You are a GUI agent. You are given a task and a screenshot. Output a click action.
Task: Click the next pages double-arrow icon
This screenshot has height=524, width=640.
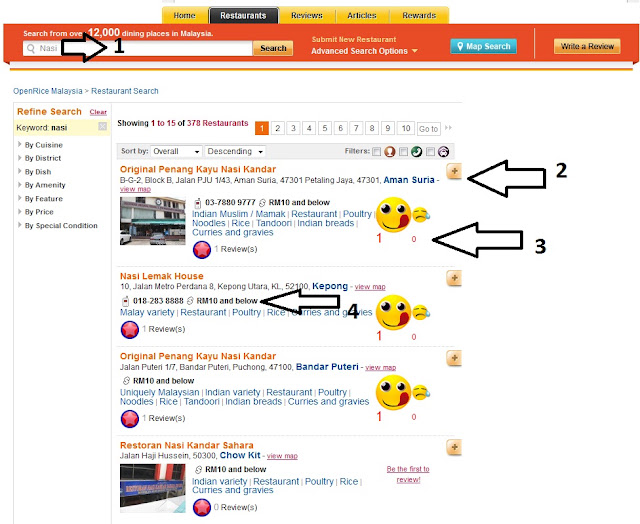pos(448,128)
